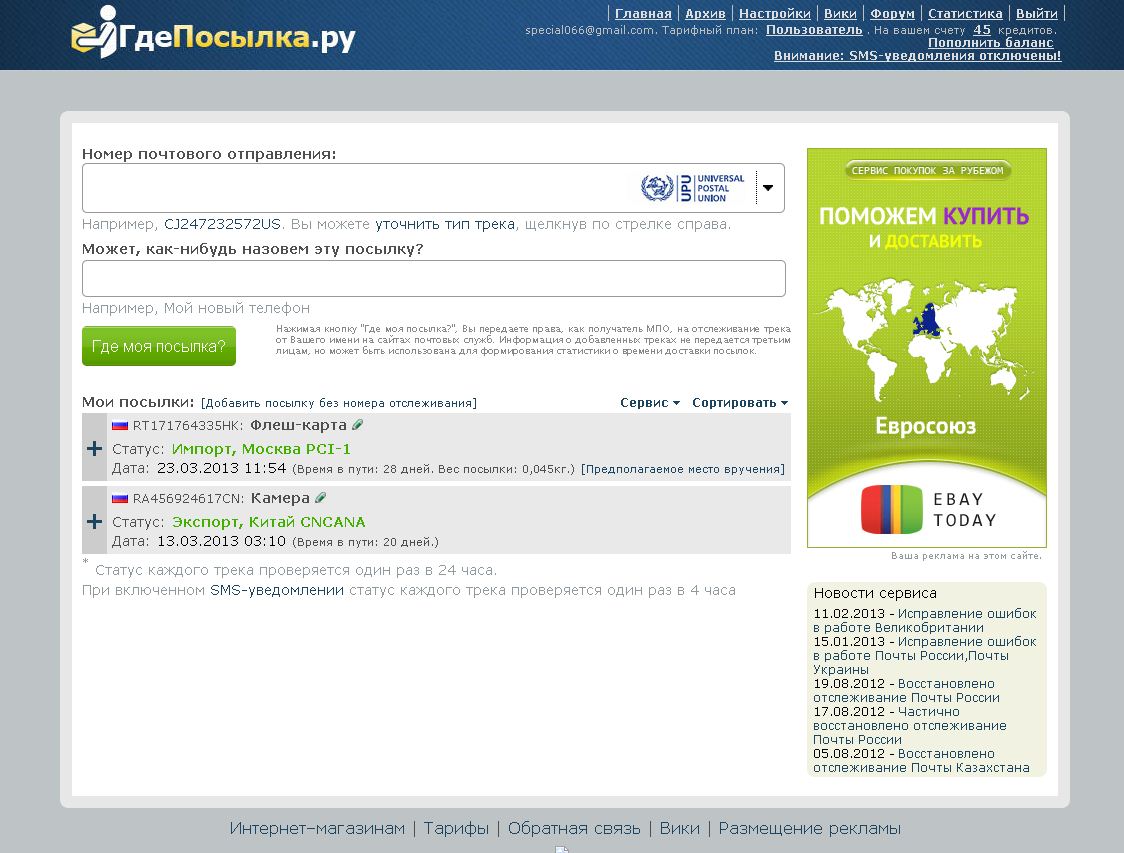The image size is (1124, 853).
Task: Open the Настройки menu item
Action: coord(775,14)
